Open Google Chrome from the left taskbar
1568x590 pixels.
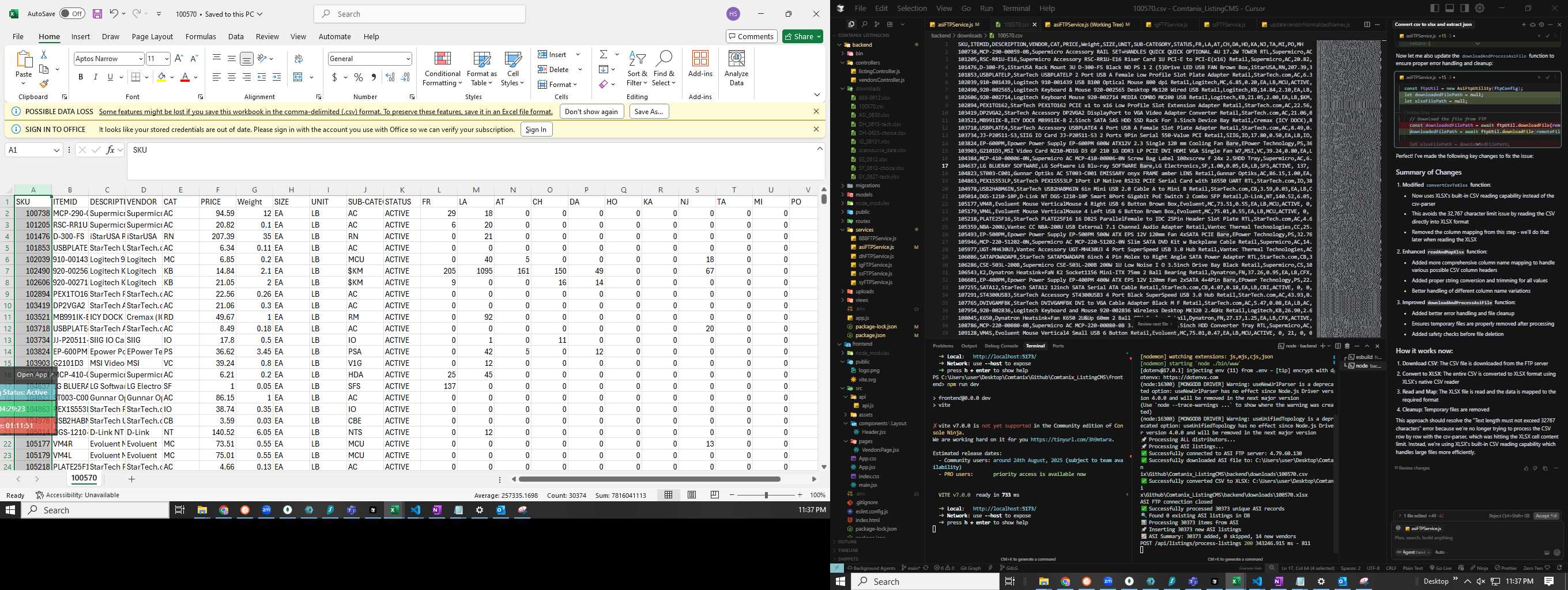pos(224,510)
